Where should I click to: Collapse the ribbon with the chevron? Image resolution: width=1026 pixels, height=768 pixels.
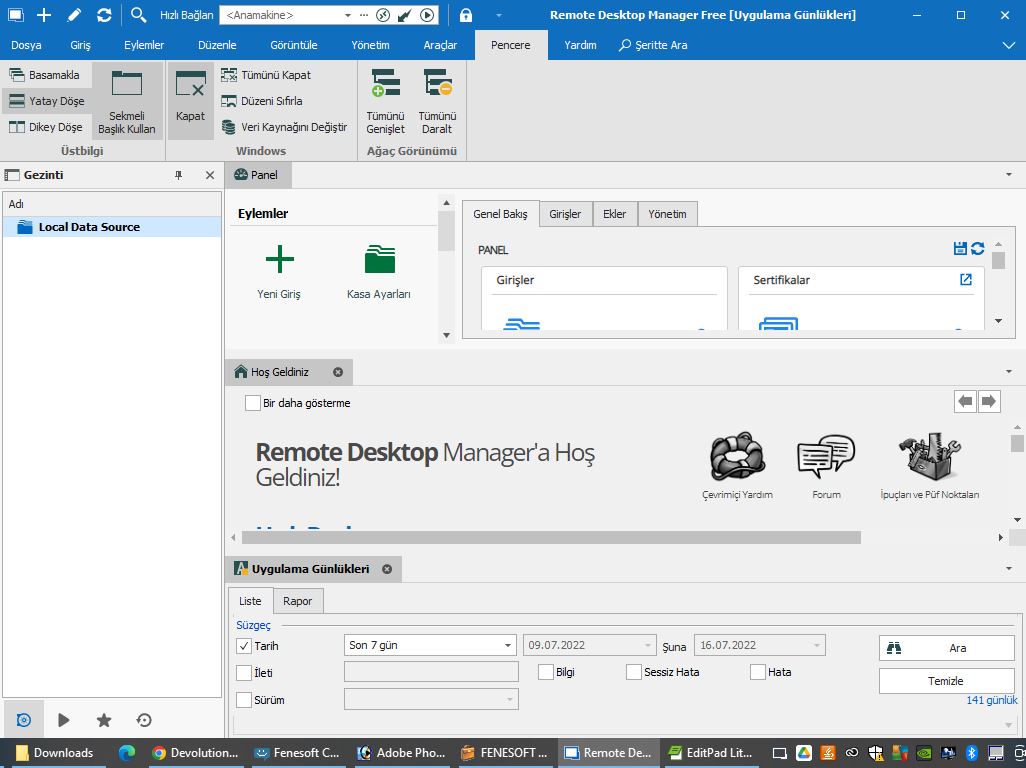point(1008,45)
